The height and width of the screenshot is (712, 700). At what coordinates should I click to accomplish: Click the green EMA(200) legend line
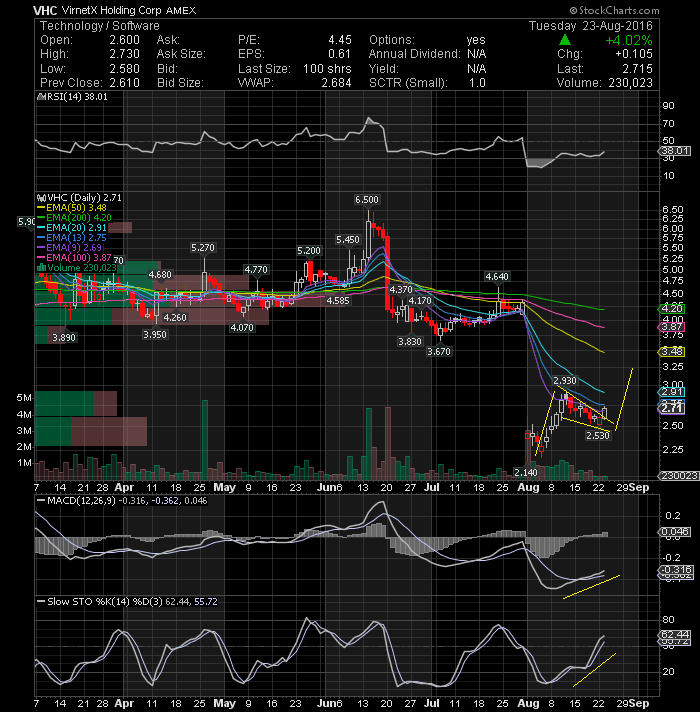click(41, 218)
